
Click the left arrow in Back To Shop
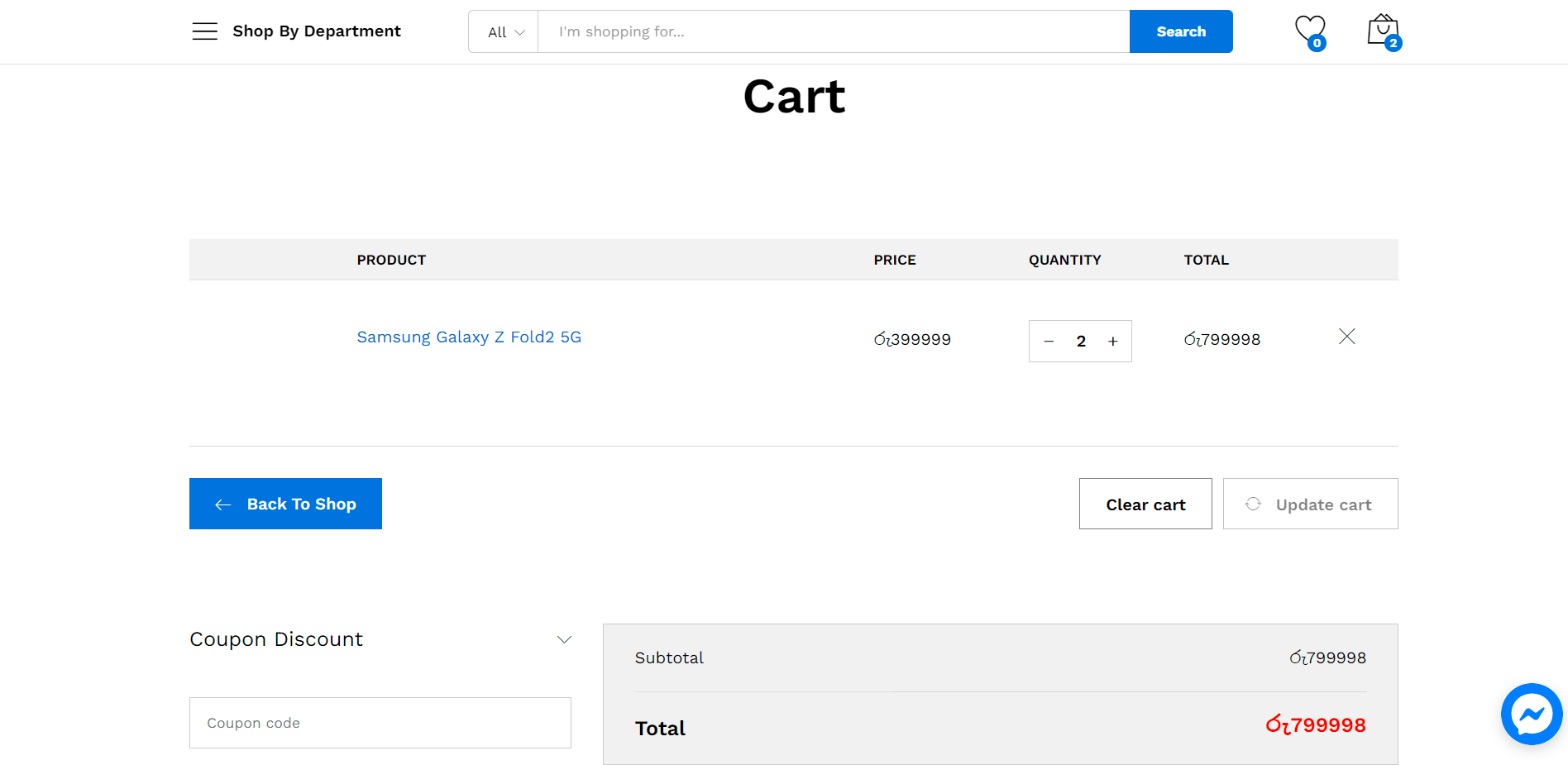pyautogui.click(x=222, y=504)
